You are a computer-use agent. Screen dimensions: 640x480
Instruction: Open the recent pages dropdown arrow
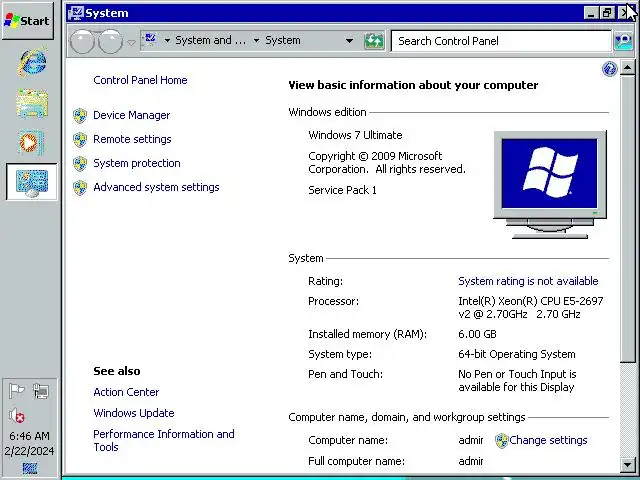pos(131,42)
